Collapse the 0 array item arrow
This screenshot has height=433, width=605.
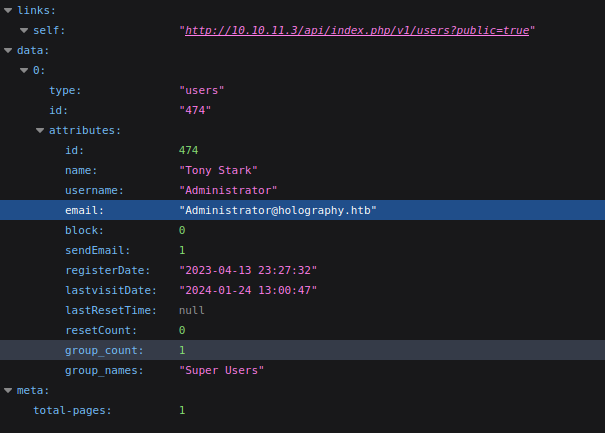click(x=24, y=70)
